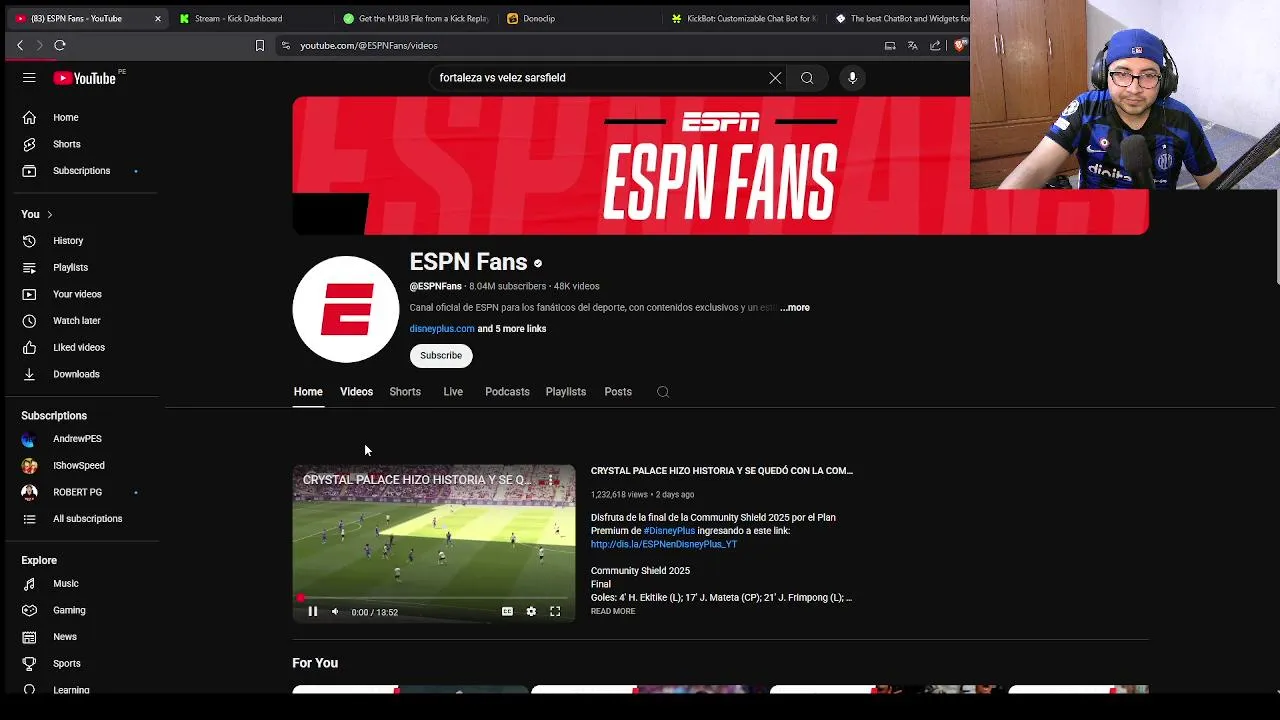Reload the page in the browser

[60, 45]
